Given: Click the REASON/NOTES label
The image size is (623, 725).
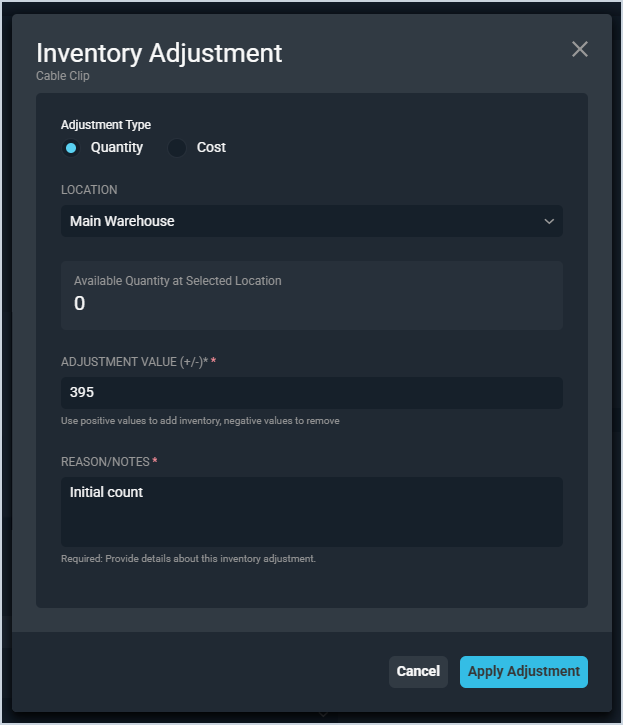Looking at the screenshot, I should (105, 461).
